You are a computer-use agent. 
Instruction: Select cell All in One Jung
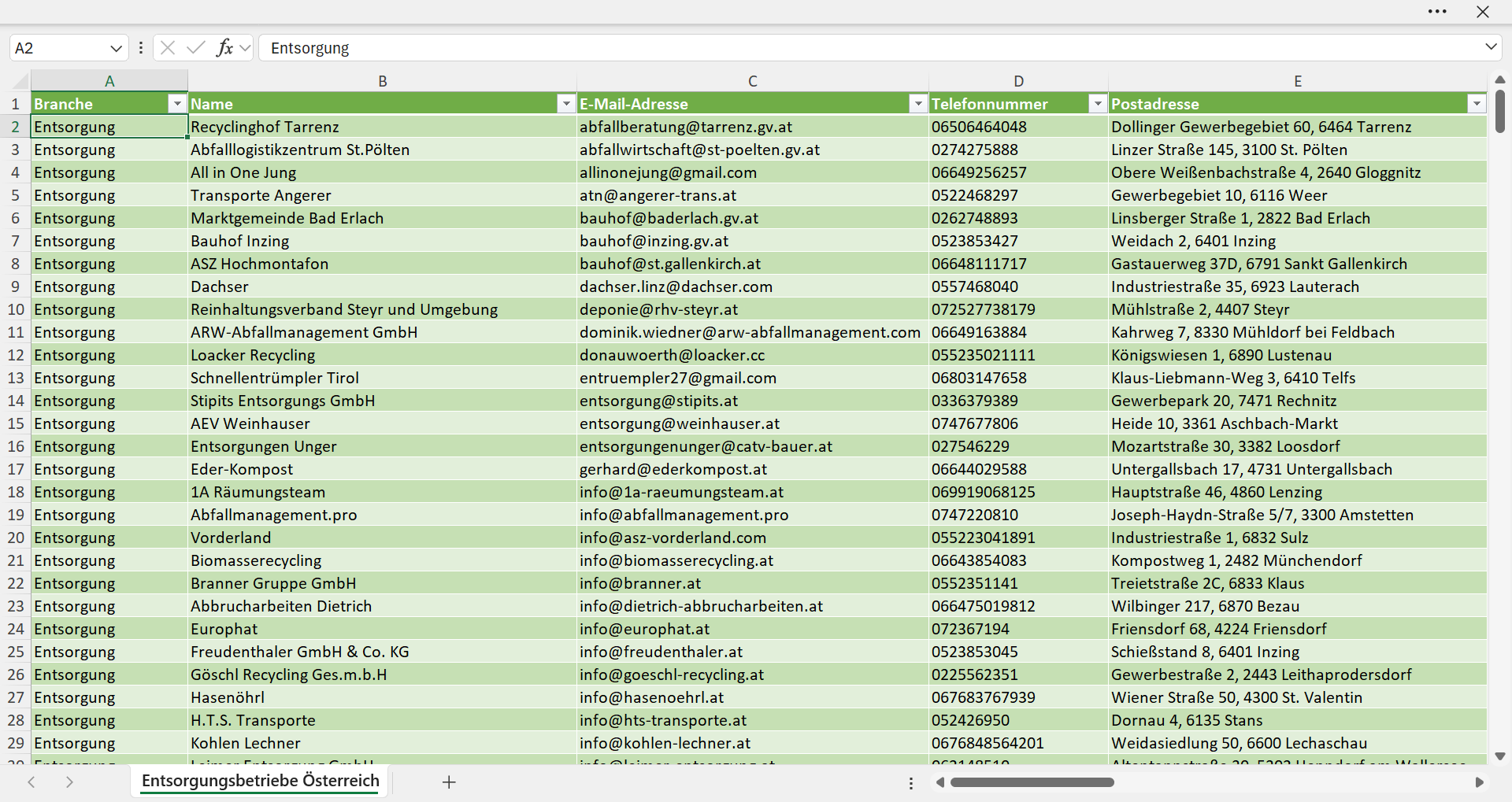(383, 172)
